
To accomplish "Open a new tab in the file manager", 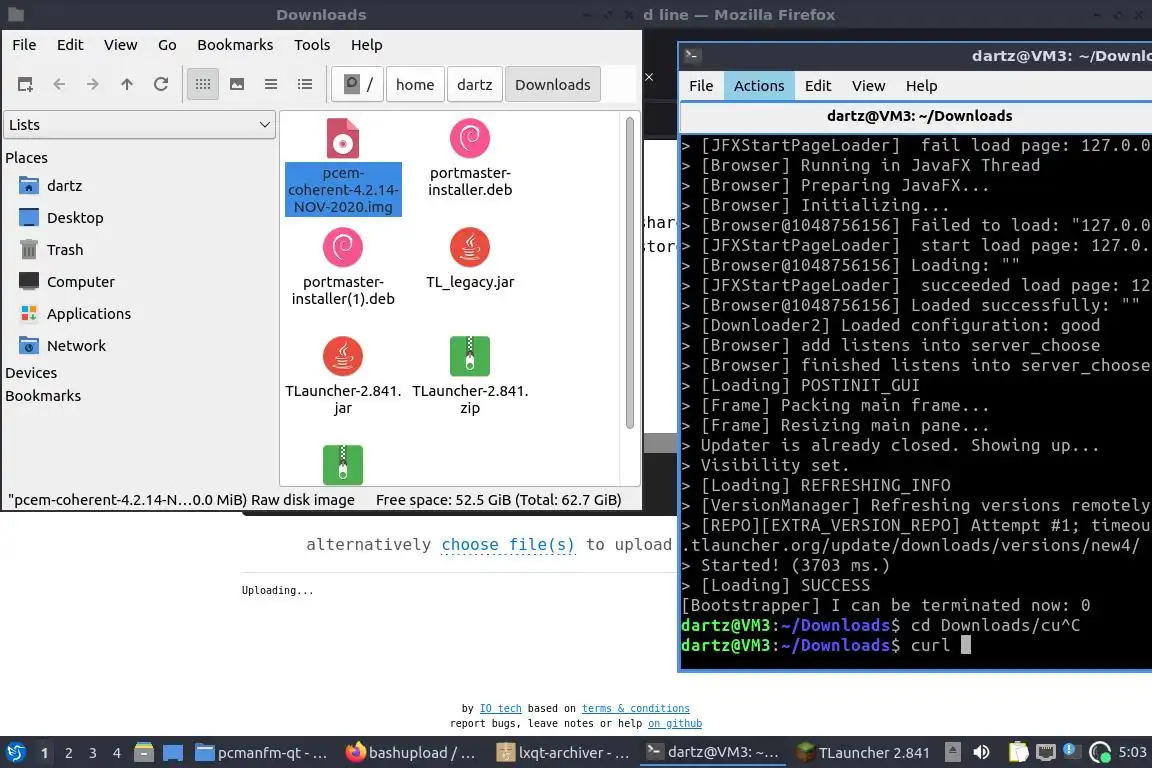I will coord(25,85).
